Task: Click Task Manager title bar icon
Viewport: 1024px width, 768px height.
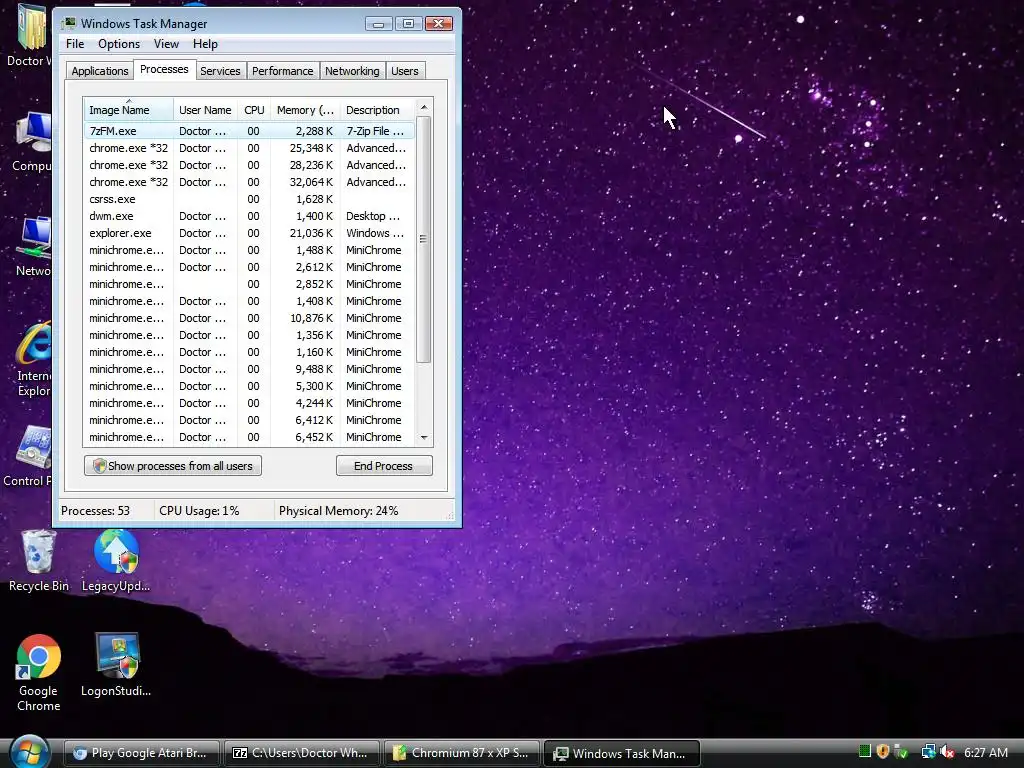Action: [x=69, y=24]
